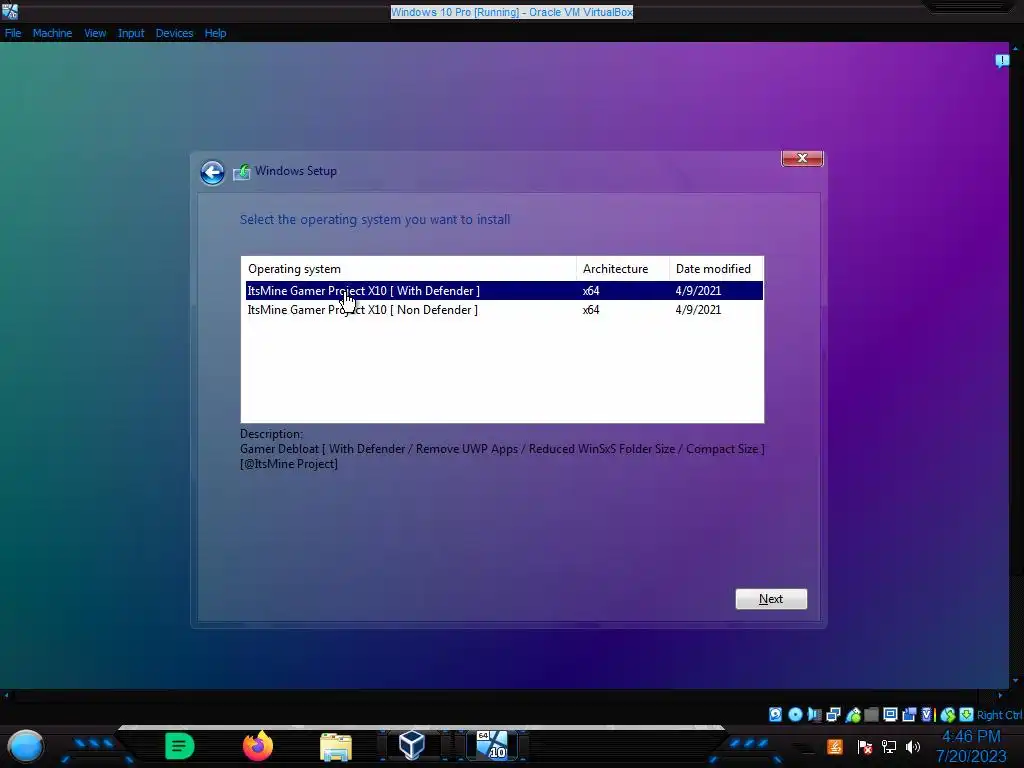Click the Action Center flag tray icon
The height and width of the screenshot is (768, 1024).
864,746
